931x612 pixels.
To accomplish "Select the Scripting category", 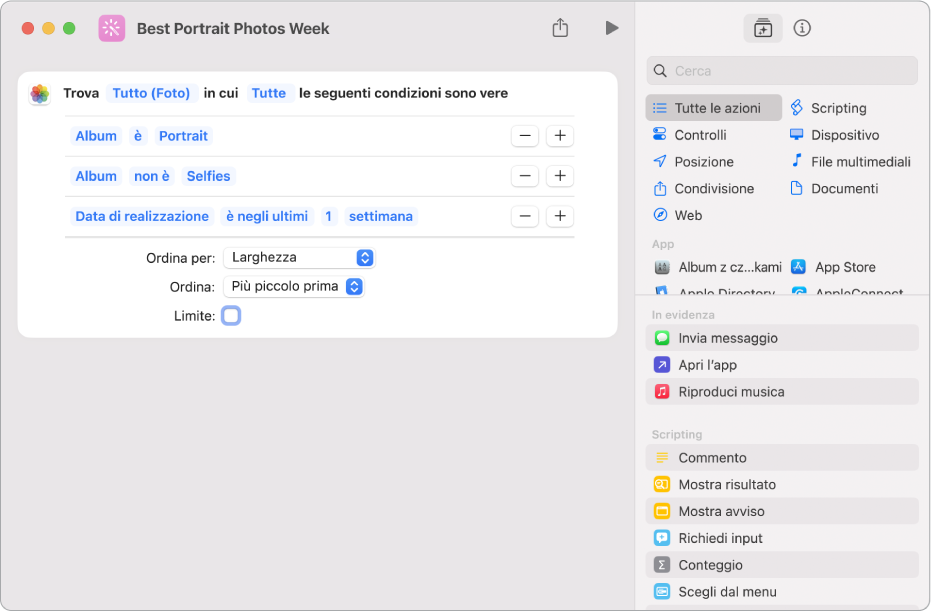I will coord(838,108).
